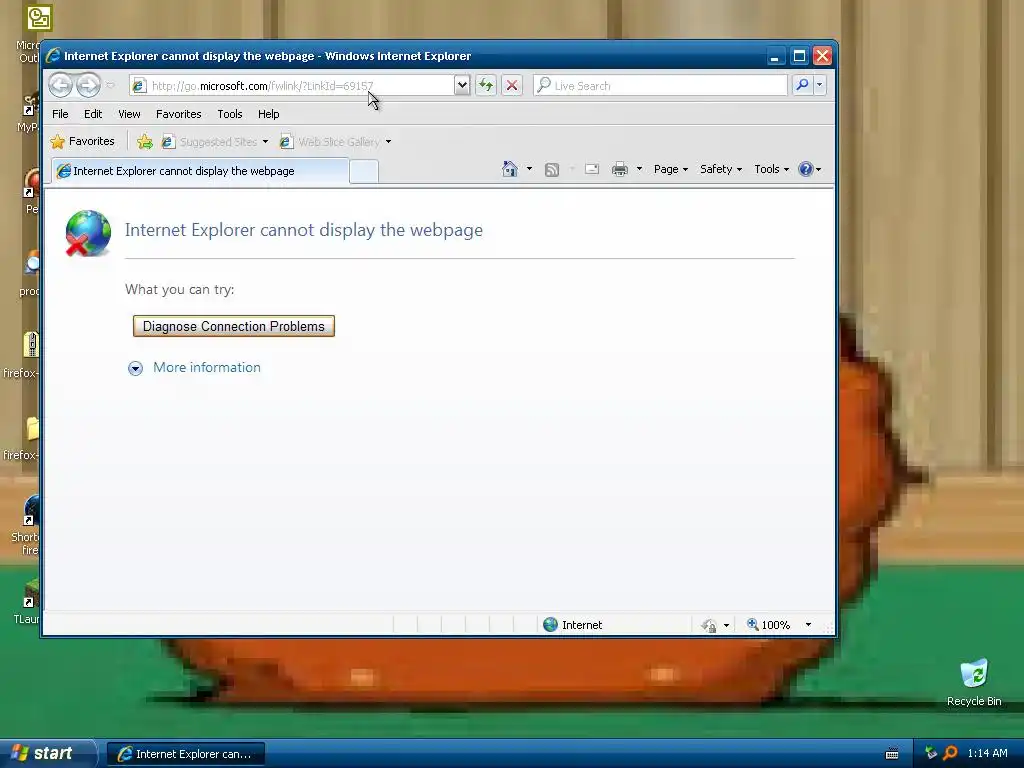Viewport: 1024px width, 768px height.
Task: Click the orange magnifier tray icon
Action: pos(950,753)
